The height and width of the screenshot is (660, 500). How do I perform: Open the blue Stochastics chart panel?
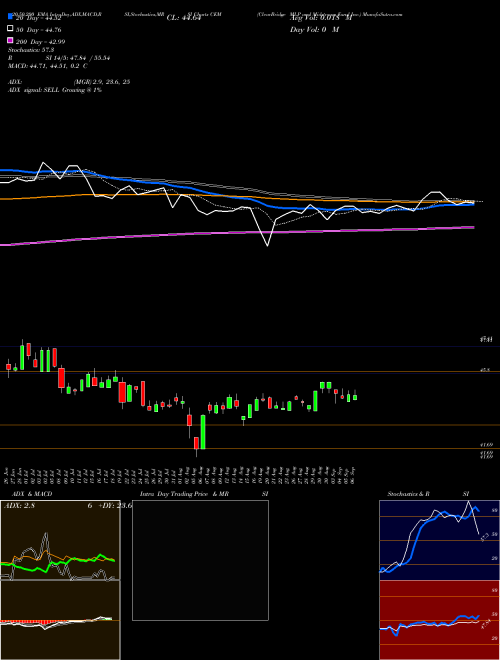(439, 540)
